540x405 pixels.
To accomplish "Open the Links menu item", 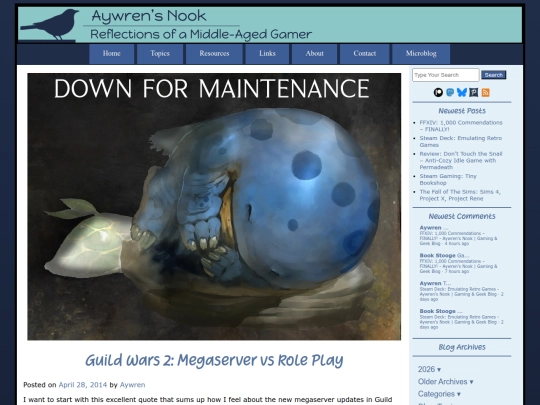I will tap(267, 54).
